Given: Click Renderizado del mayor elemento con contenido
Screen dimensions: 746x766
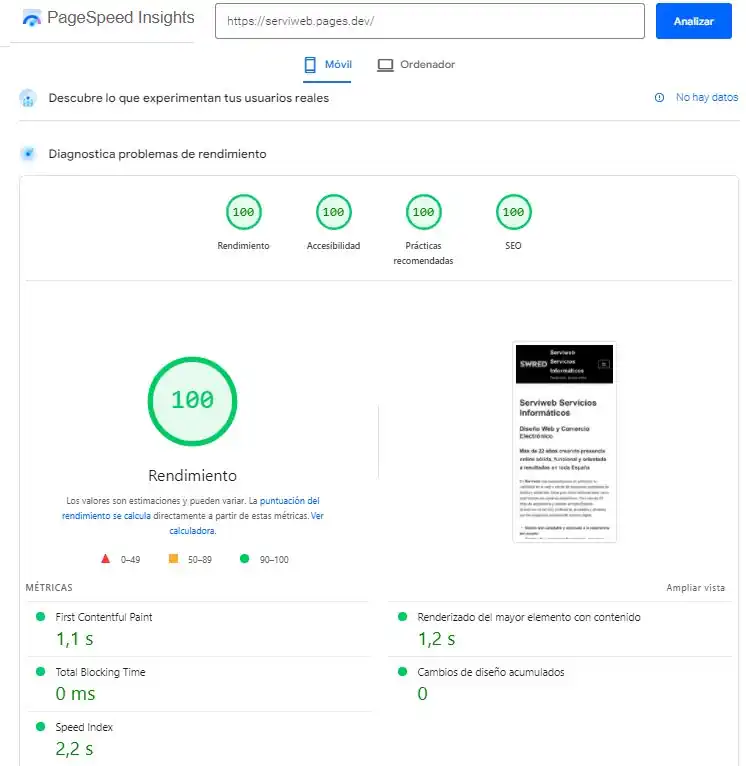Looking at the screenshot, I should (x=529, y=617).
